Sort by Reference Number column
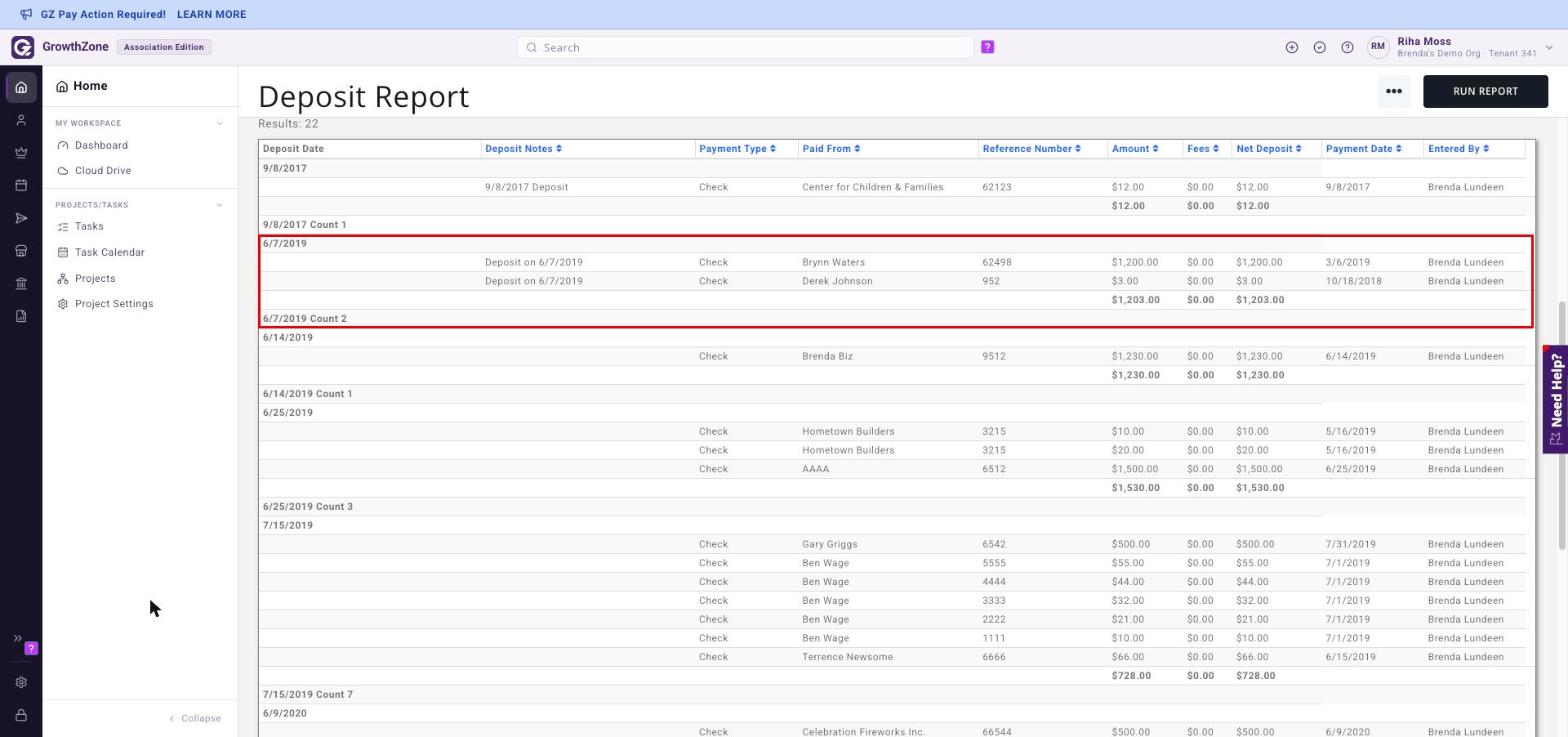This screenshot has height=737, width=1568. [x=1032, y=149]
